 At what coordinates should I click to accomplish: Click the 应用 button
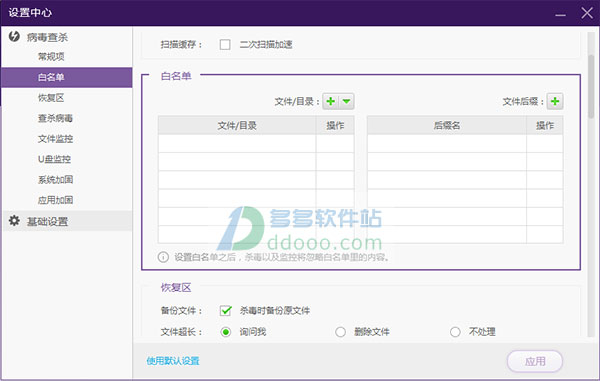click(535, 361)
